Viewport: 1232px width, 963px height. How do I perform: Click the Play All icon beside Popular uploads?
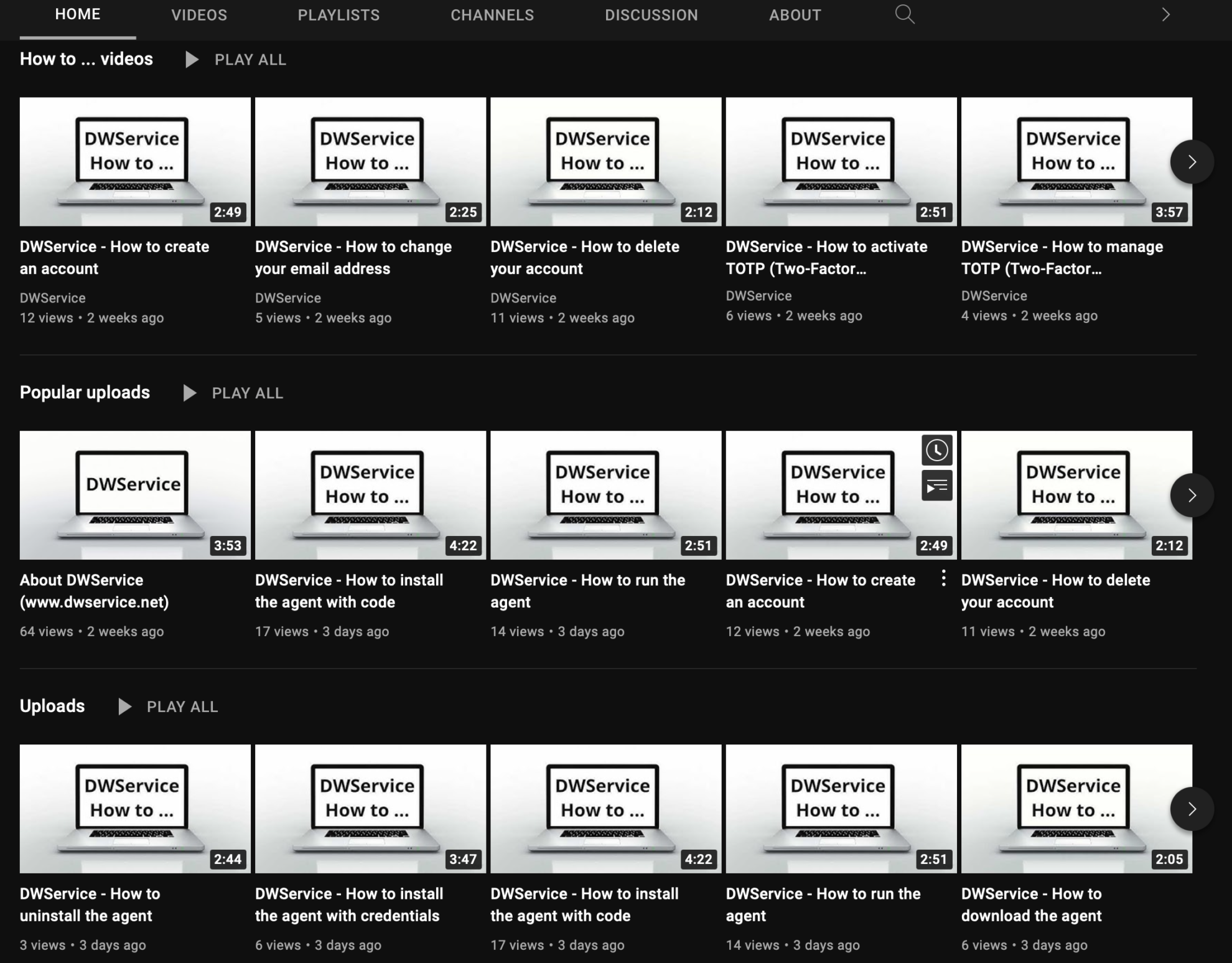pyautogui.click(x=189, y=392)
